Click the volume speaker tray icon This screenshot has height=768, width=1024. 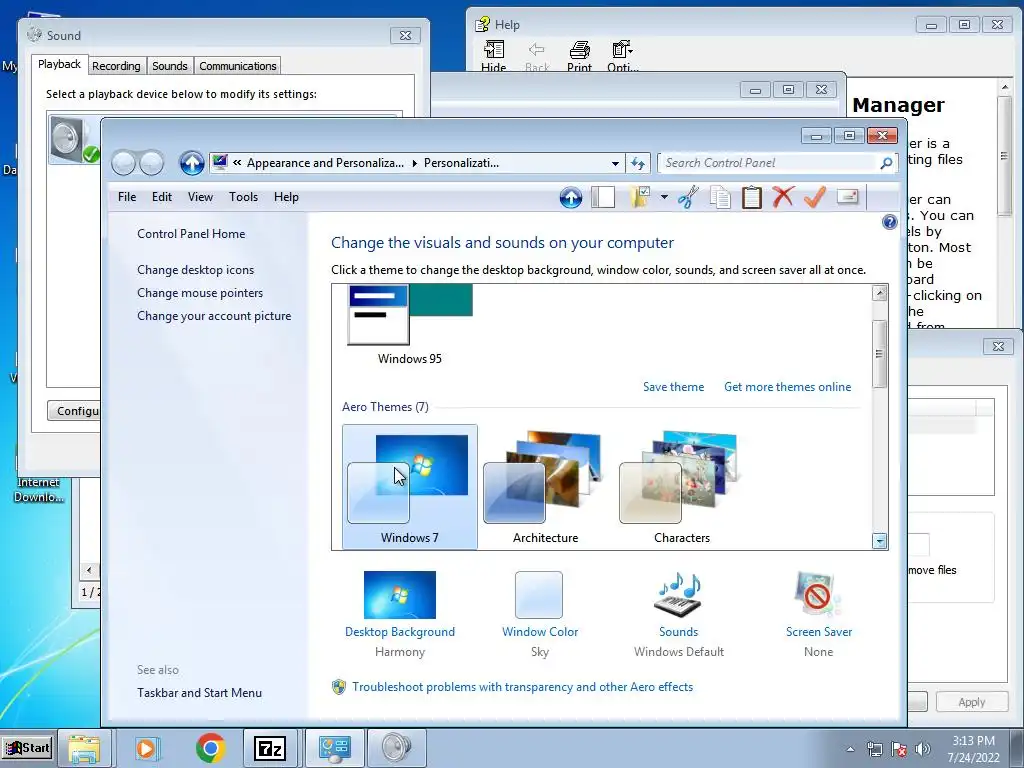(x=922, y=749)
